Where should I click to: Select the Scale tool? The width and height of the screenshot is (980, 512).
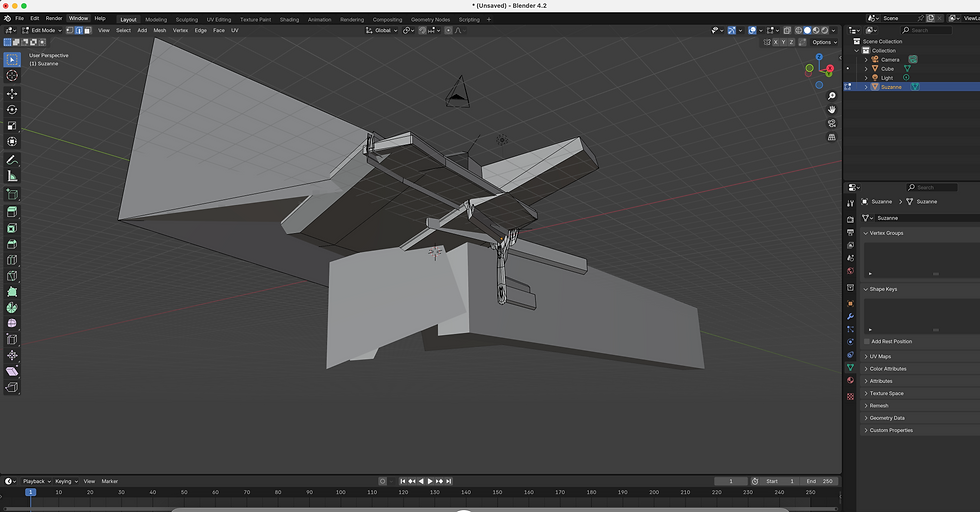click(12, 126)
